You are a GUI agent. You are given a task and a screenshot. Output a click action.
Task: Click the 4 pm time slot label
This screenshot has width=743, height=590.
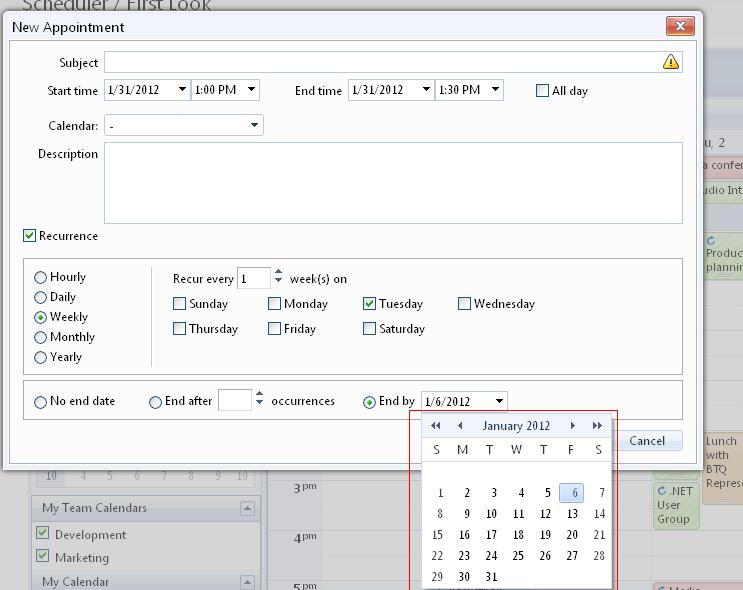click(x=304, y=538)
